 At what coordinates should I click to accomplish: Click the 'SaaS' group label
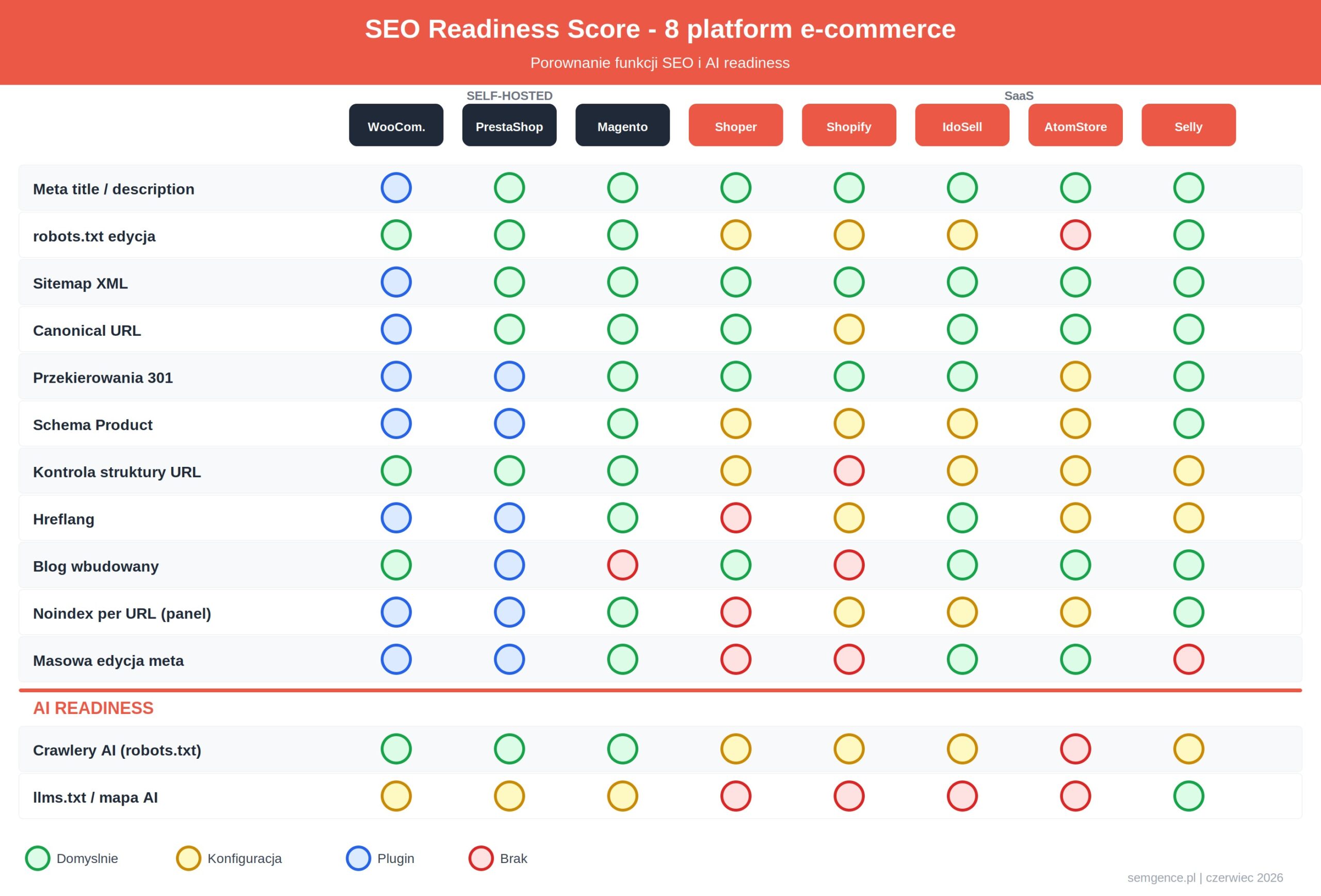click(1019, 95)
